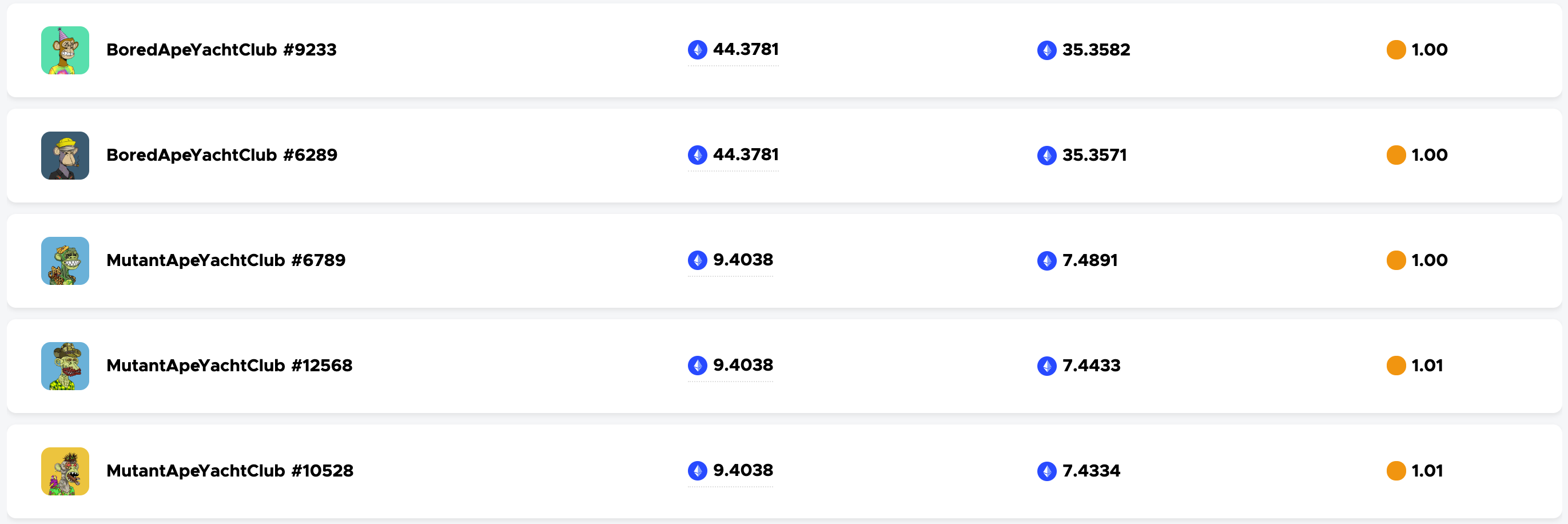Click the orange coin icon in #9233 row
1568x524 pixels.
(x=1396, y=50)
